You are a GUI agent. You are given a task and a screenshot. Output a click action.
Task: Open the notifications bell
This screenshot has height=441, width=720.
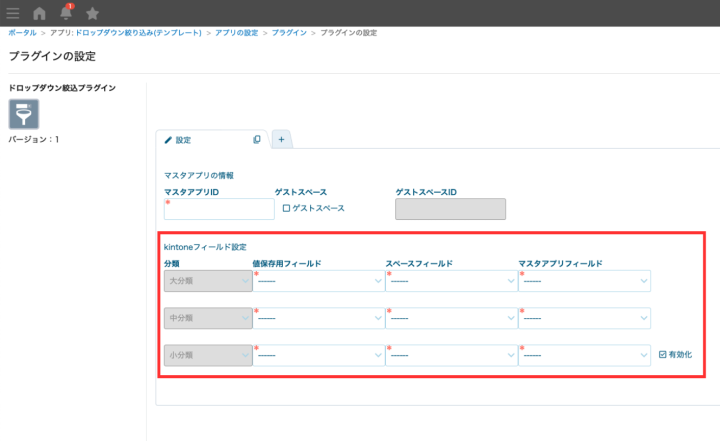[67, 13]
